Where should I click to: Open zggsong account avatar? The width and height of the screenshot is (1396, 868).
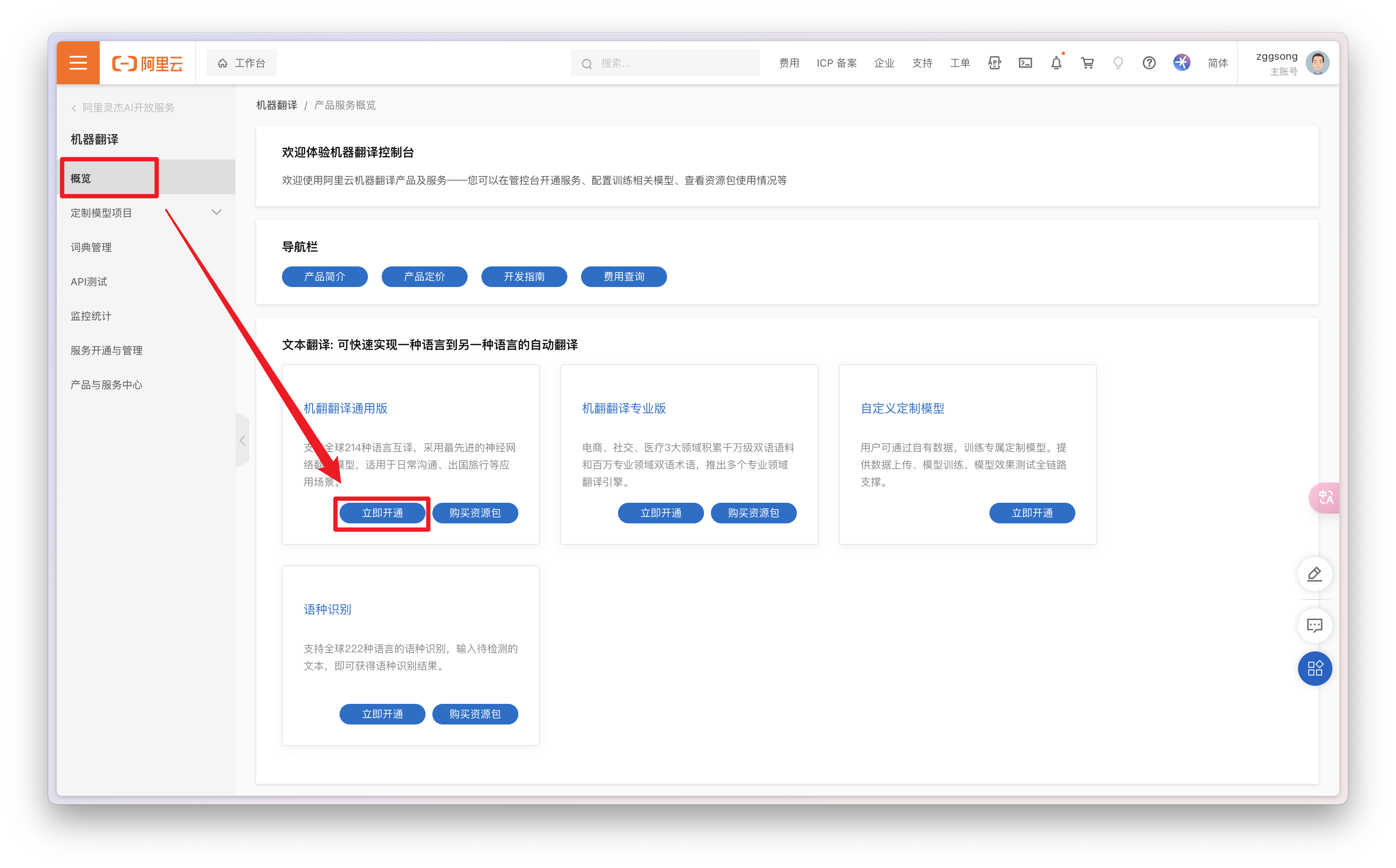point(1318,63)
